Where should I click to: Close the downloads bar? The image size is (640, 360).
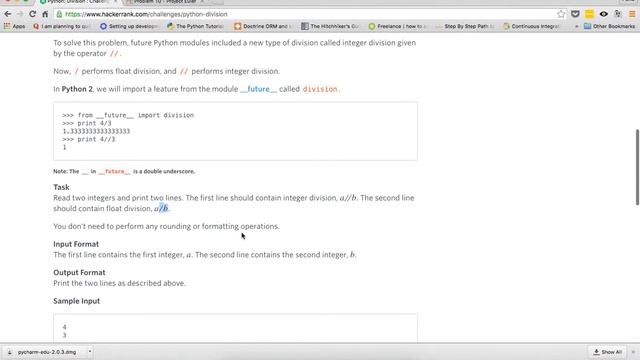point(633,352)
